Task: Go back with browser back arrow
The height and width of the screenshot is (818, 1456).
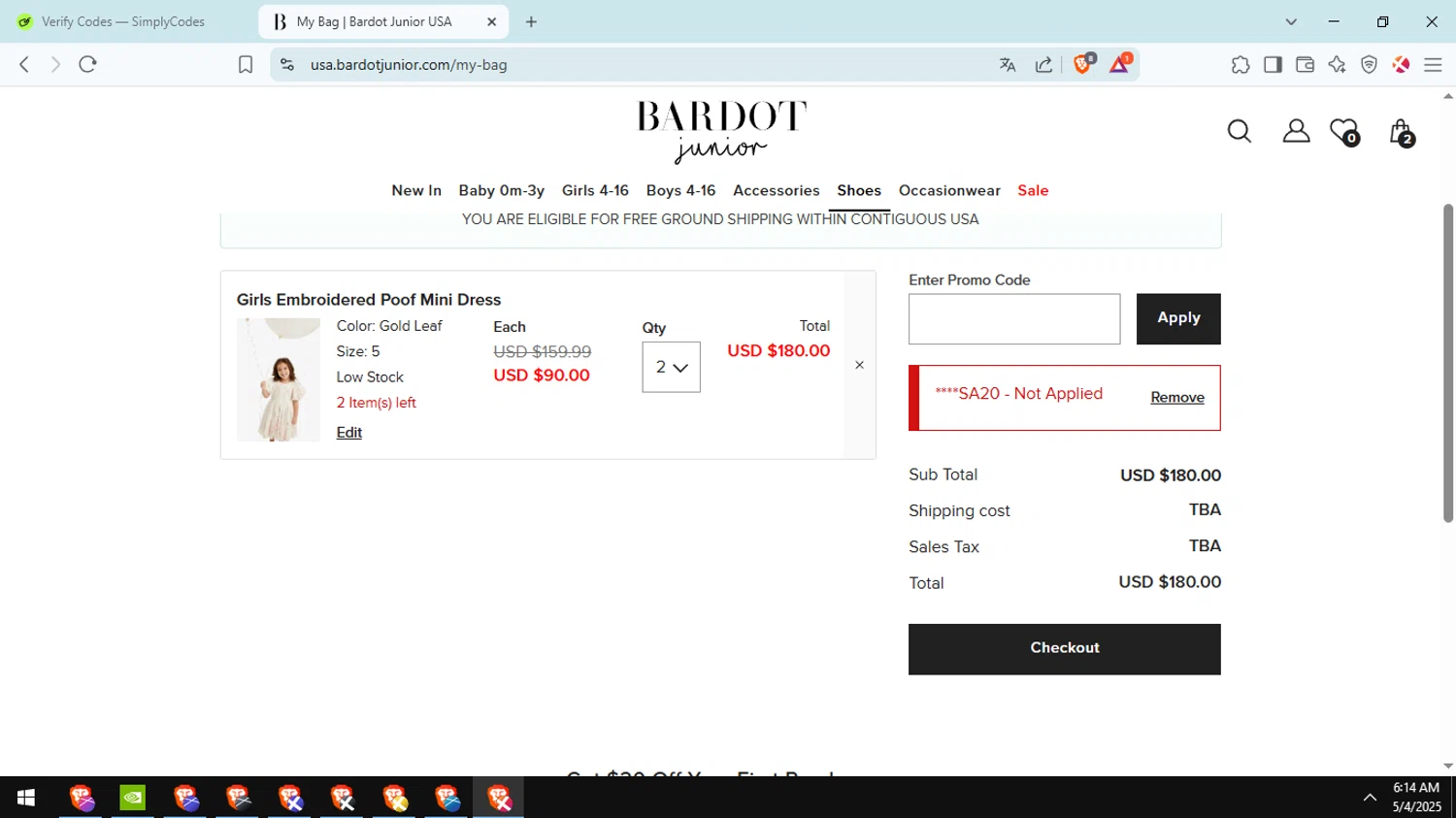Action: (24, 64)
